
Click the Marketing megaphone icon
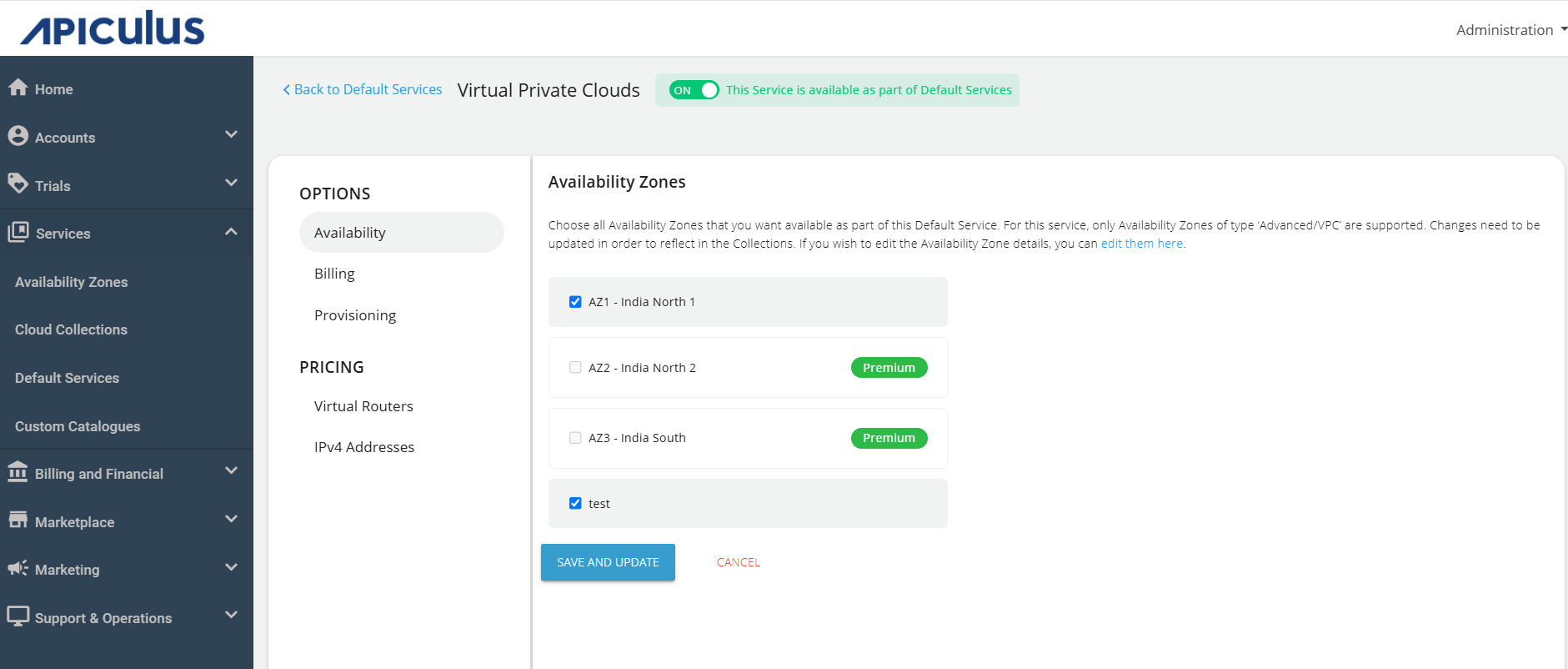point(18,568)
